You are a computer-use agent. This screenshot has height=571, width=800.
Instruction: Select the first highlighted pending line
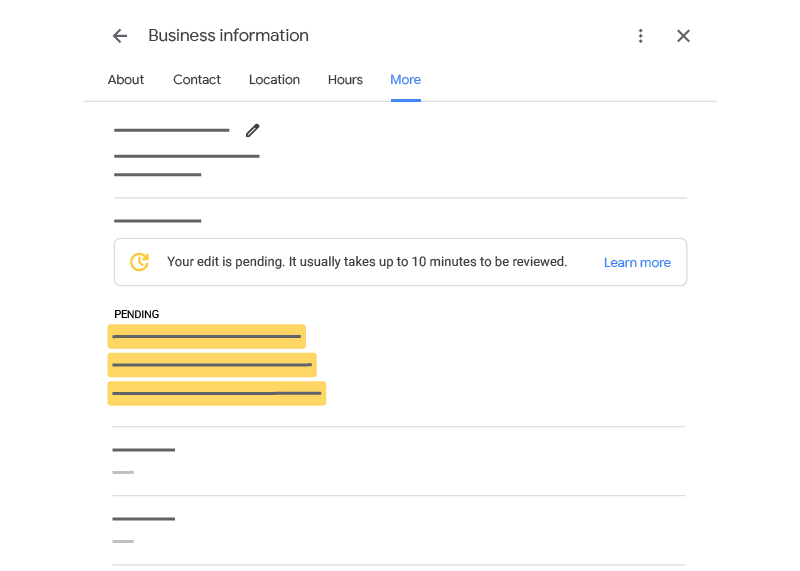tap(206, 337)
